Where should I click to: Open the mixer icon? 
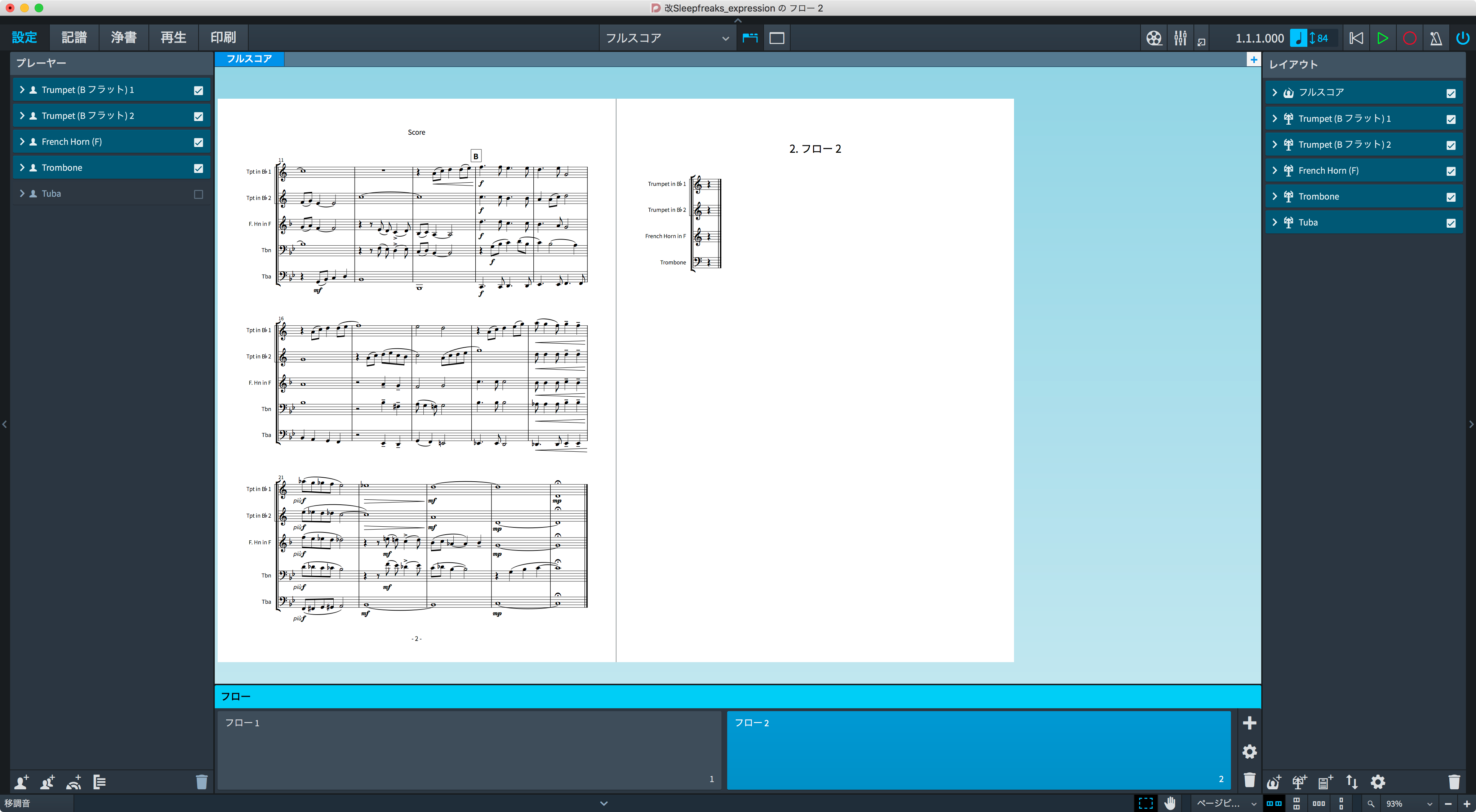(1180, 39)
